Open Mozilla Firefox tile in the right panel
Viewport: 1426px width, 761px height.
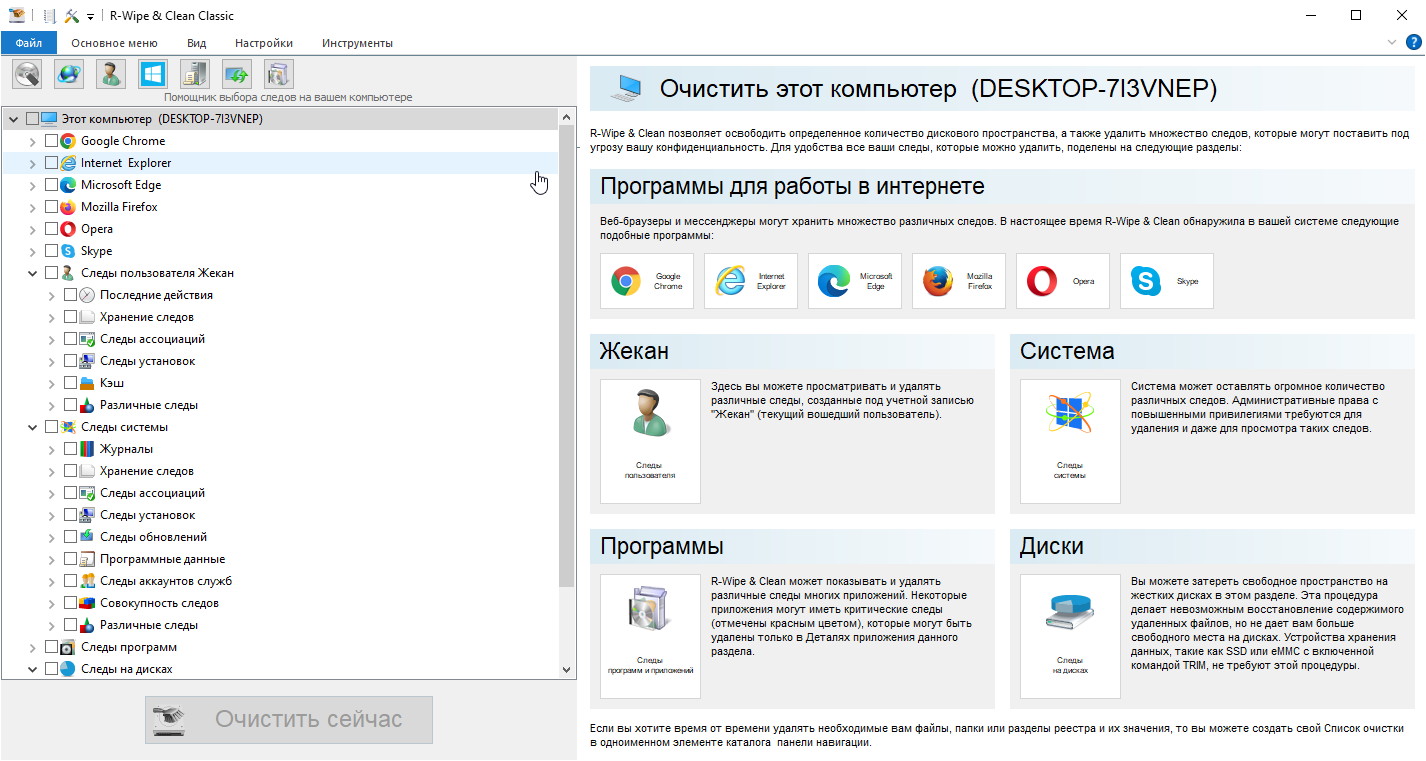coord(959,281)
